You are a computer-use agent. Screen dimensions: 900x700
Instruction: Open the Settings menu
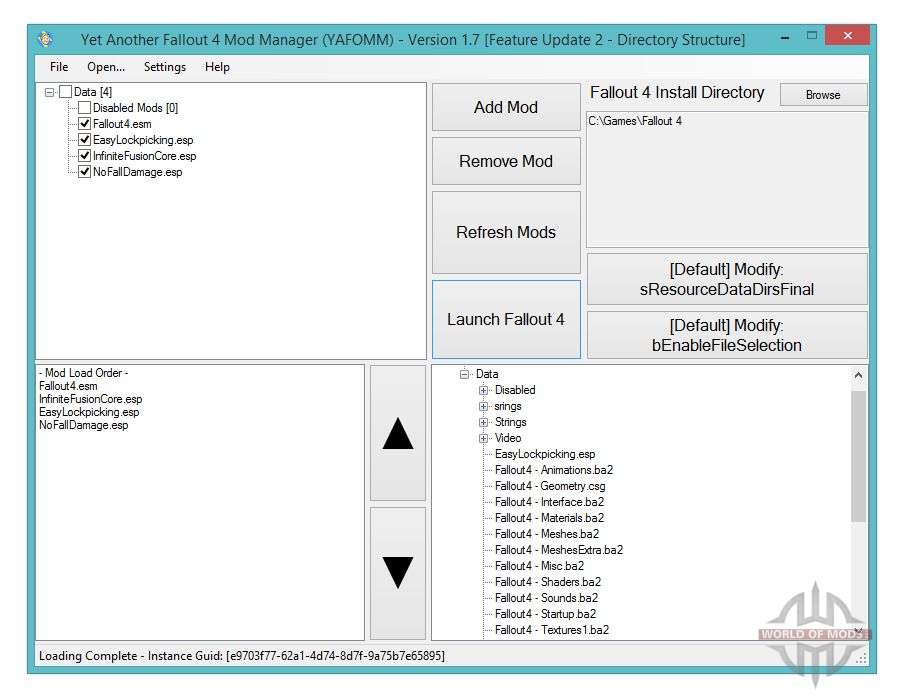pos(165,67)
